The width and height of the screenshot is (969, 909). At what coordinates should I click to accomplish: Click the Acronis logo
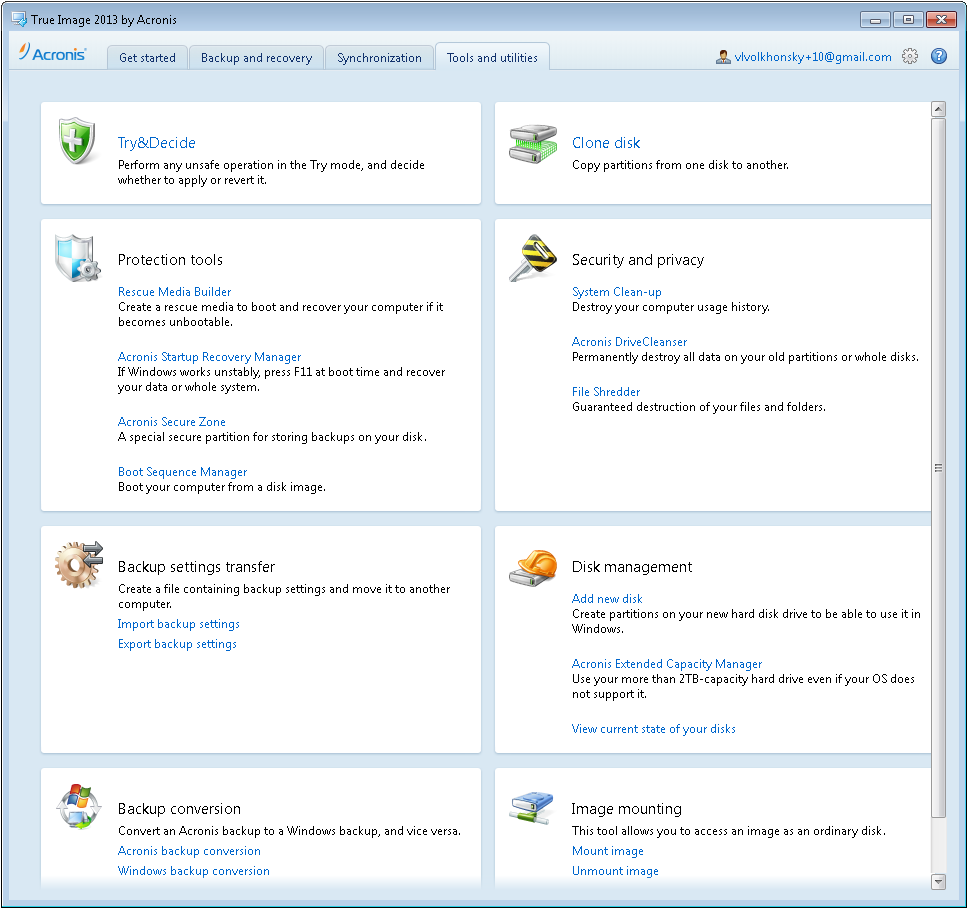(x=53, y=53)
